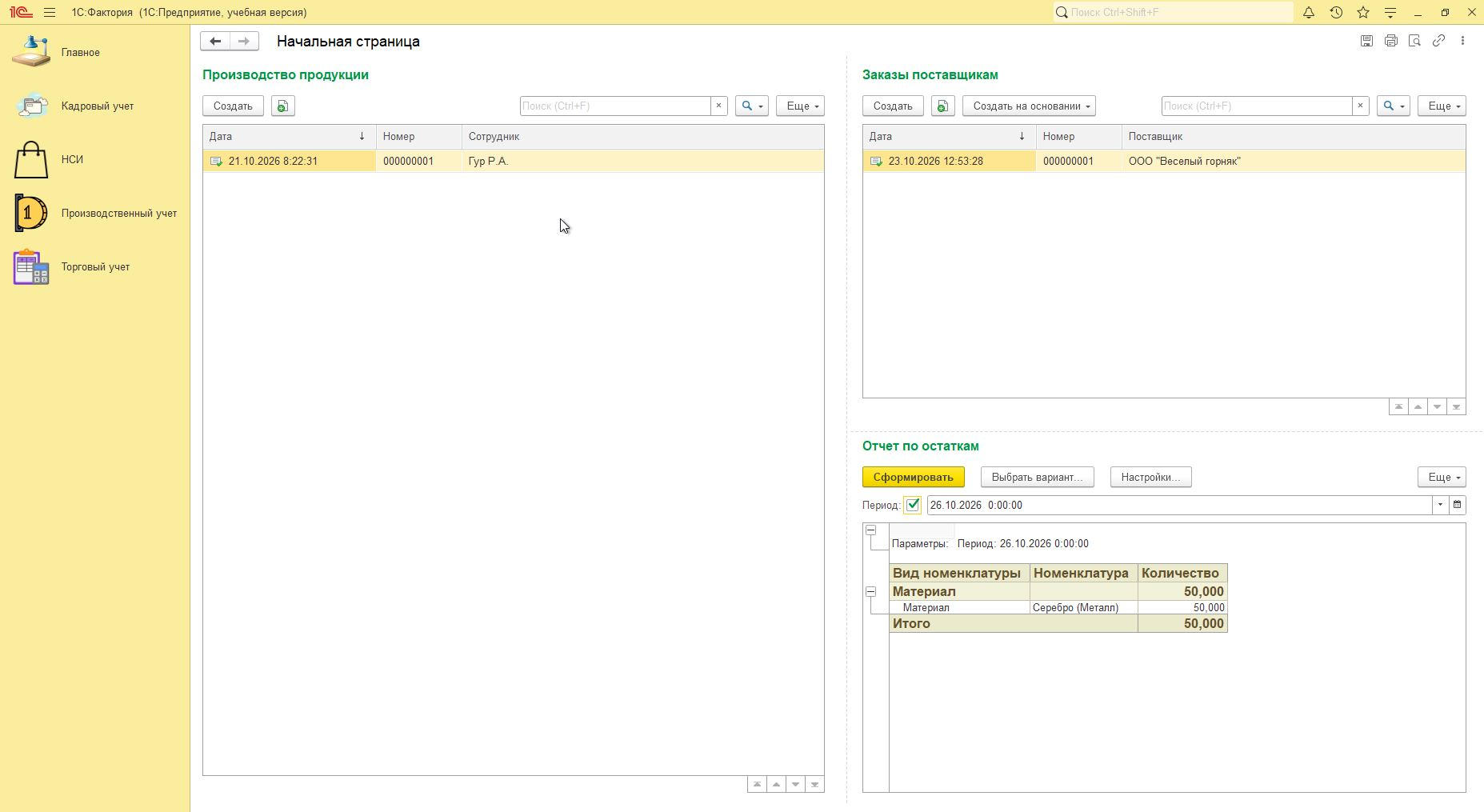Copy document icon in Производство продукции

coord(282,106)
